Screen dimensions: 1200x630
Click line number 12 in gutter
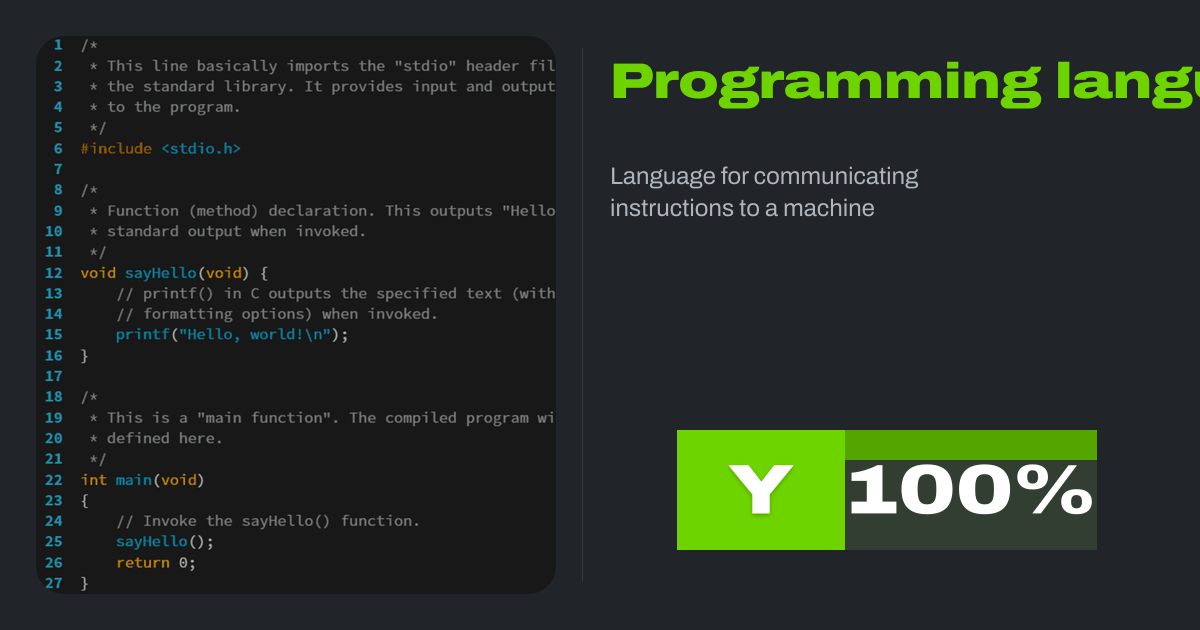pos(54,272)
